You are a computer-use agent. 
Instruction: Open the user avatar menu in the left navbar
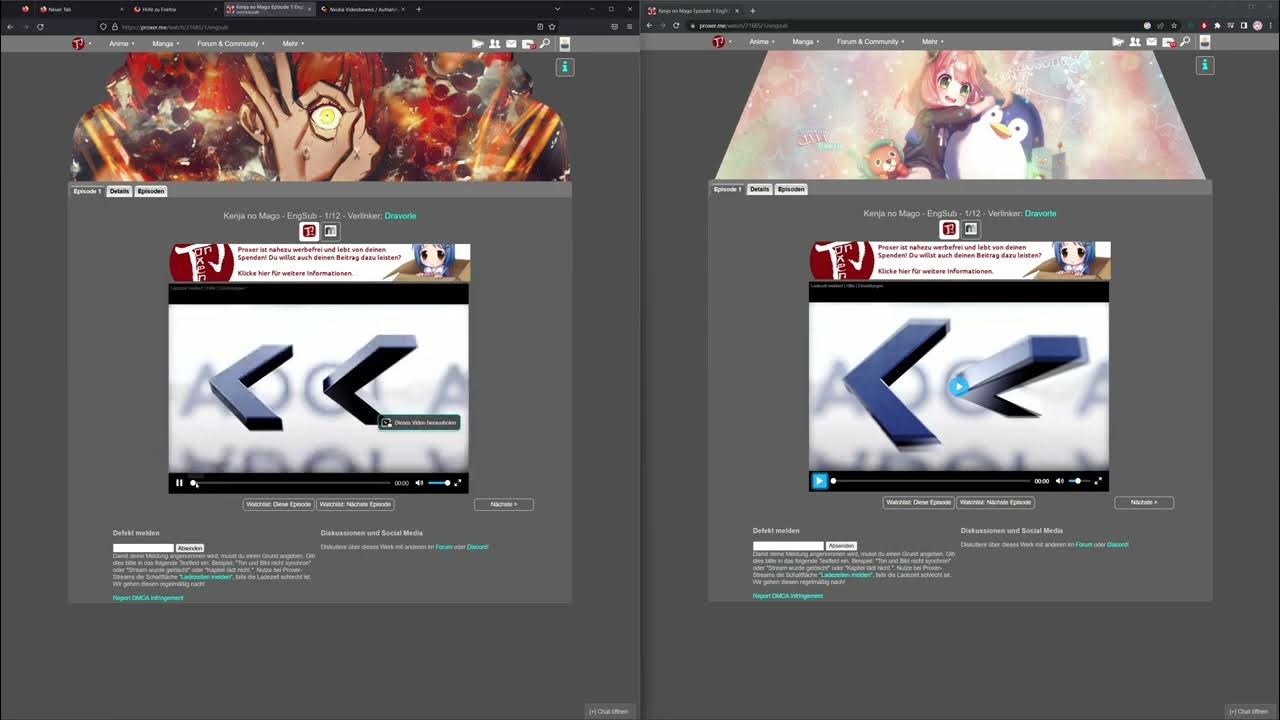pos(564,44)
